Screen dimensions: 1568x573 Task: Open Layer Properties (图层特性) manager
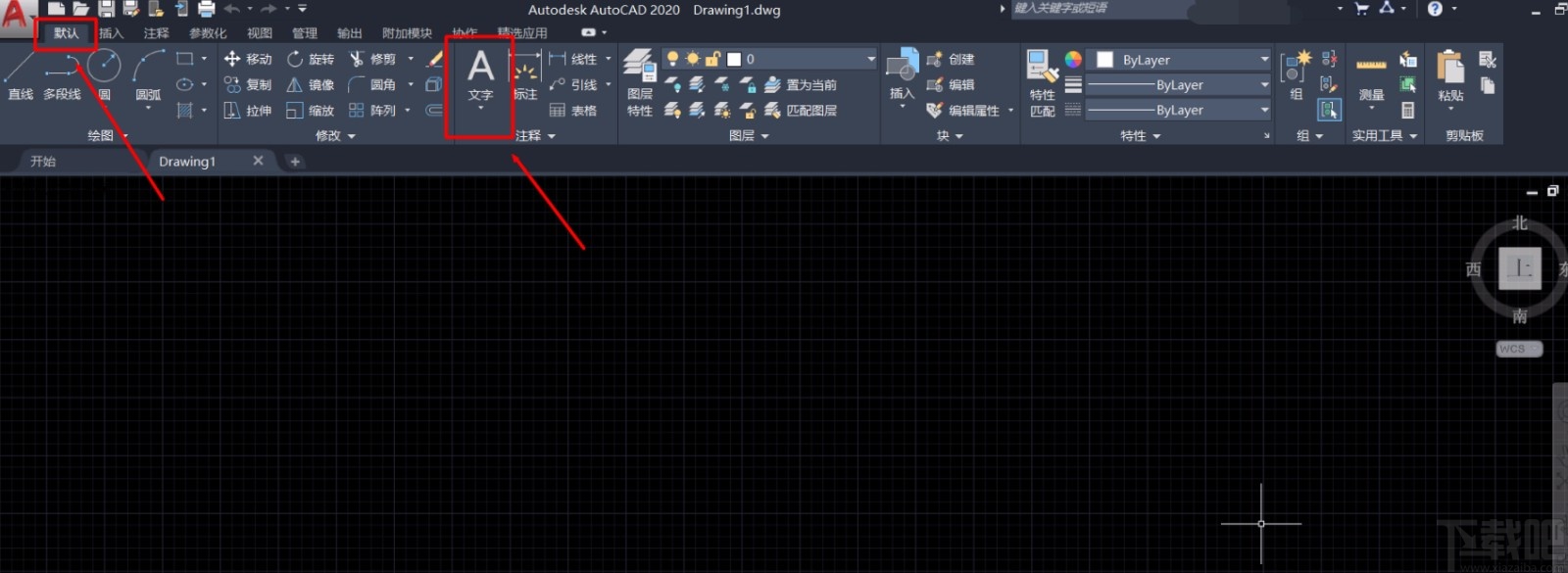[x=640, y=82]
